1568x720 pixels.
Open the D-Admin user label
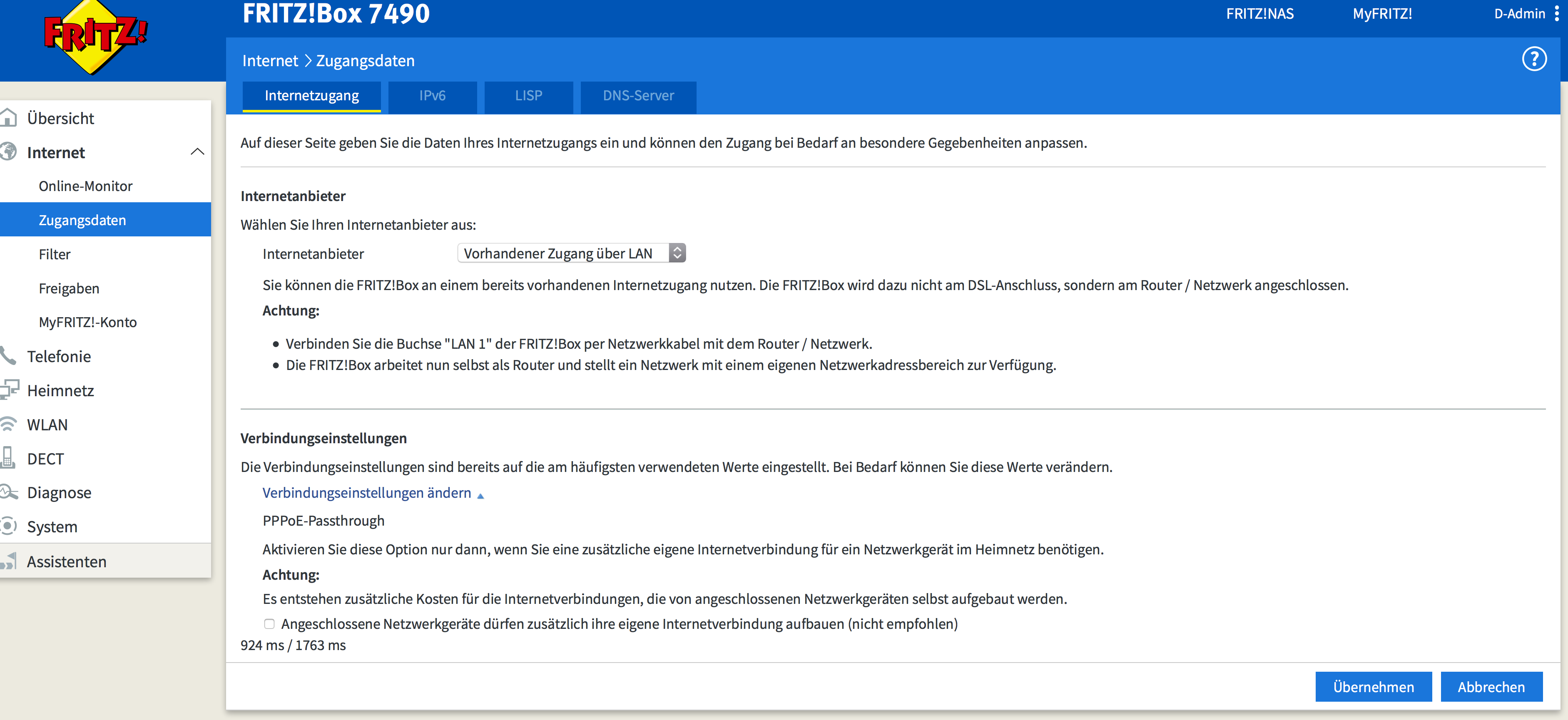pos(1519,14)
